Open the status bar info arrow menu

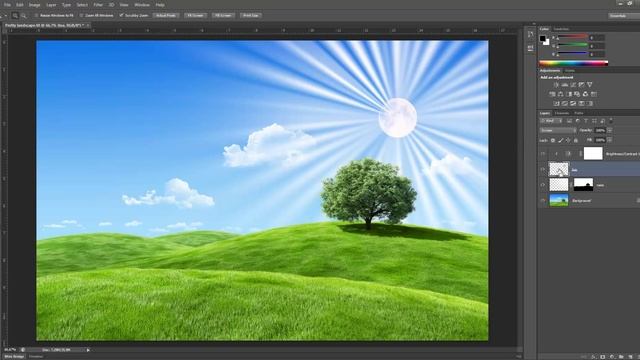pyautogui.click(x=88, y=350)
